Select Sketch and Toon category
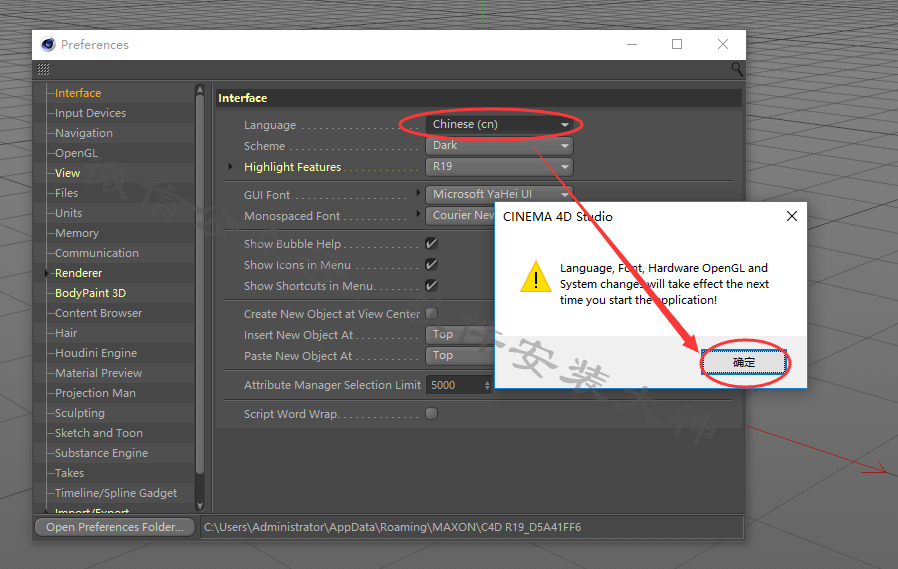Image resolution: width=898 pixels, height=569 pixels. (99, 433)
